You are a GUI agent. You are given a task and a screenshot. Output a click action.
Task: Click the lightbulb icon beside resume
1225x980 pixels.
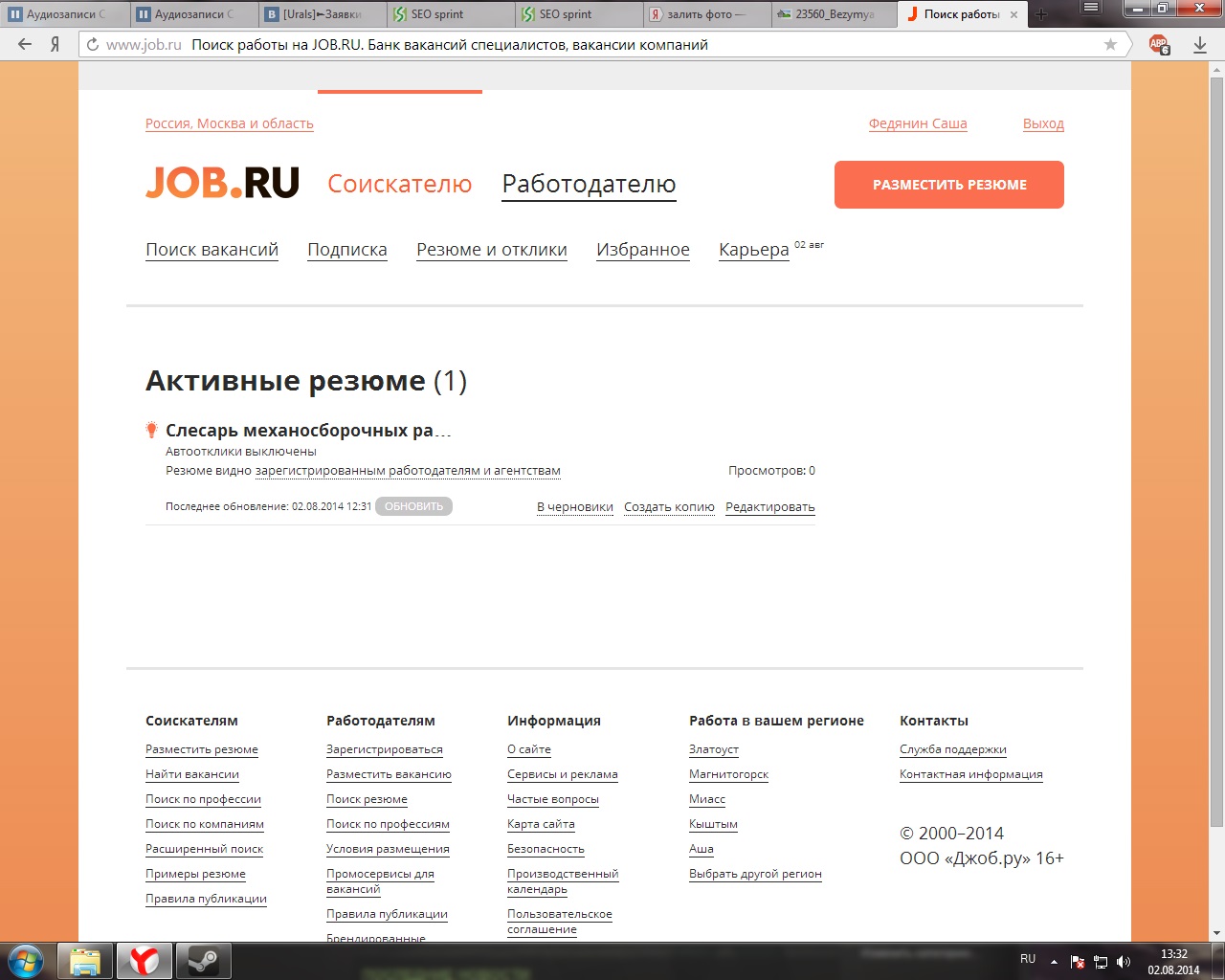pos(151,431)
